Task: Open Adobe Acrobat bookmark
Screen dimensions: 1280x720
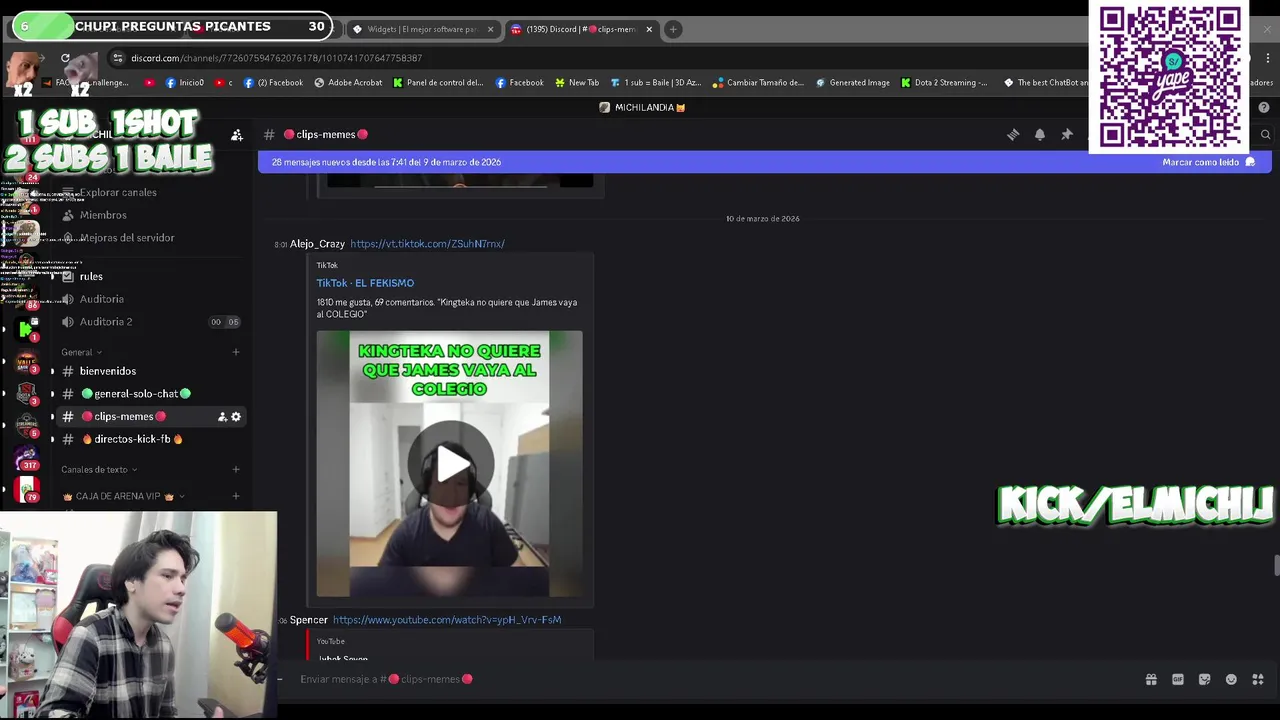Action: tap(348, 83)
